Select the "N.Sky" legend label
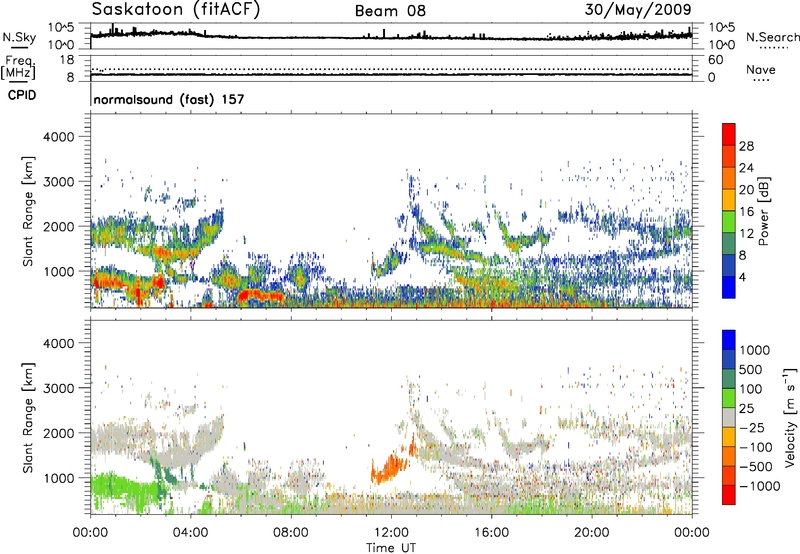The width and height of the screenshot is (800, 554). pyautogui.click(x=19, y=37)
